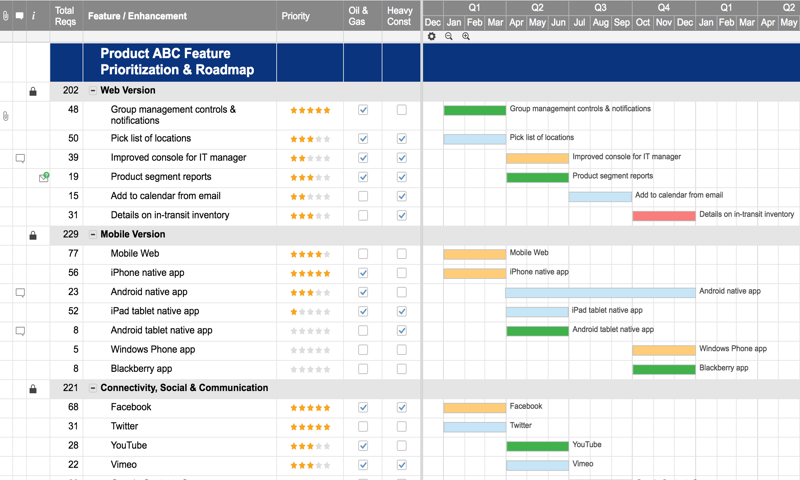Collapse Connectivity, Social & Communication section
800x480 pixels.
pyautogui.click(x=93, y=388)
